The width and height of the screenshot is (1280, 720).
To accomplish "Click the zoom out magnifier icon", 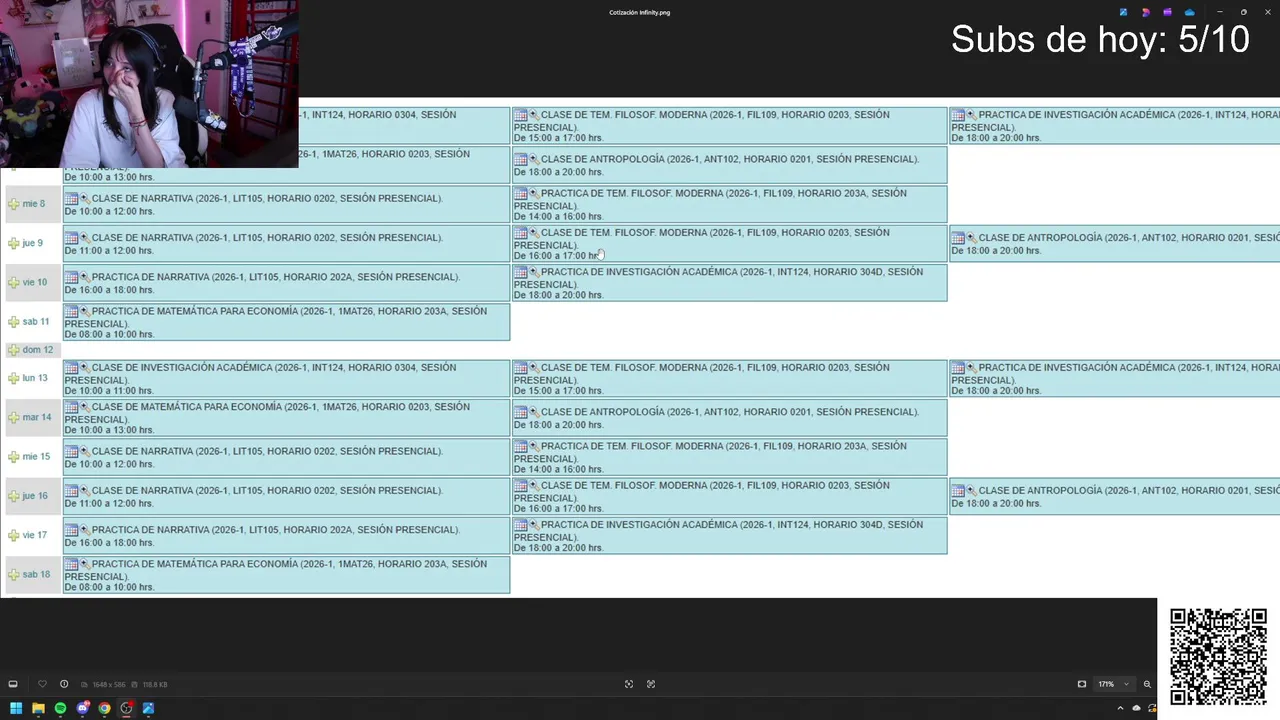I will click(1147, 684).
